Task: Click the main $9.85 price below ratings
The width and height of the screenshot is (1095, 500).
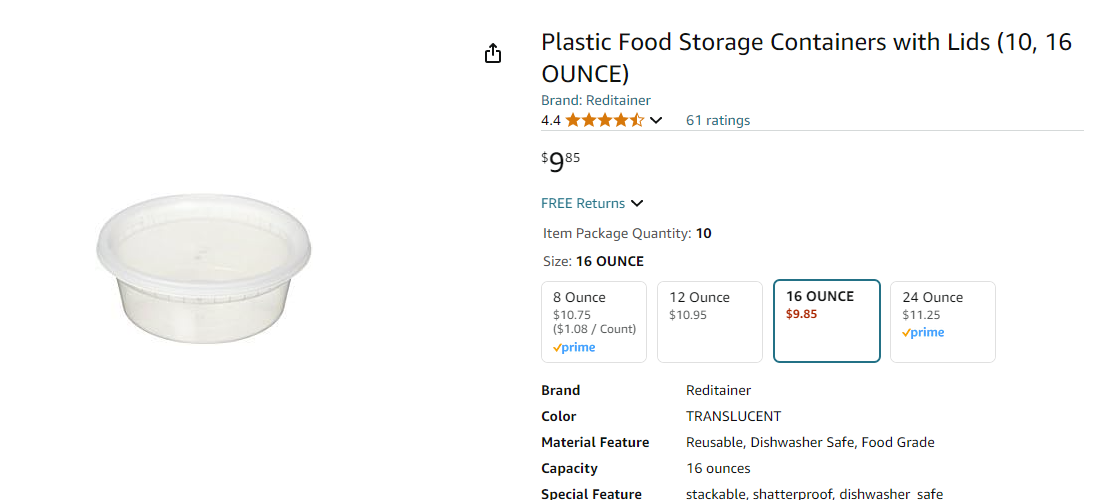Action: (x=561, y=162)
